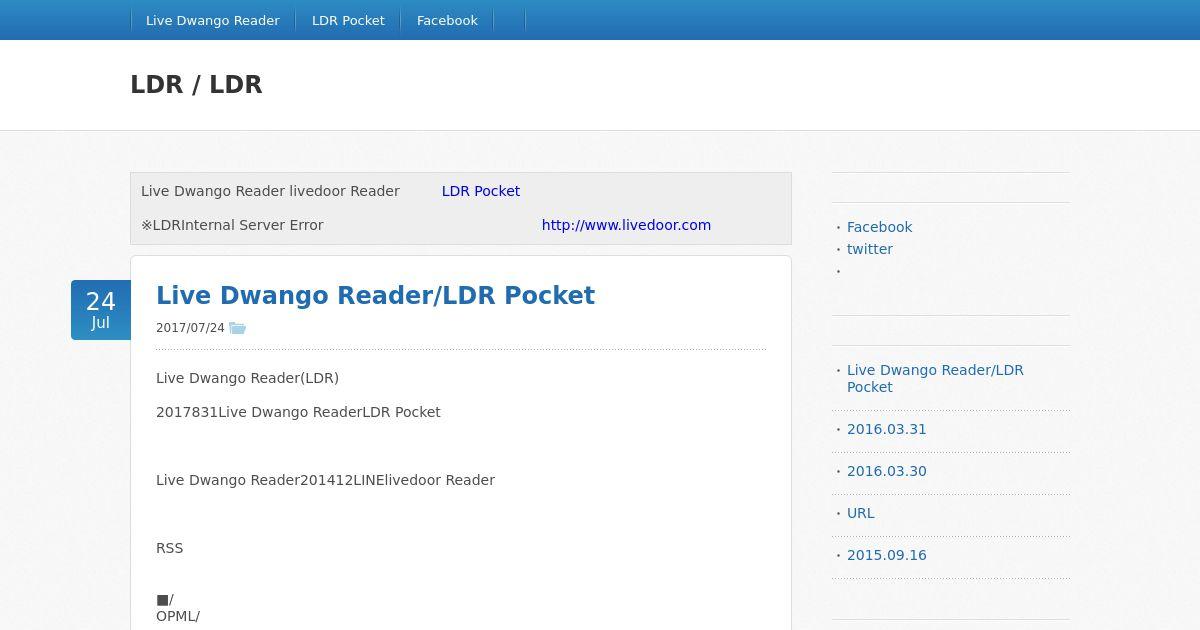Click the 24 Jul date badge
The image size is (1200, 630).
point(101,310)
